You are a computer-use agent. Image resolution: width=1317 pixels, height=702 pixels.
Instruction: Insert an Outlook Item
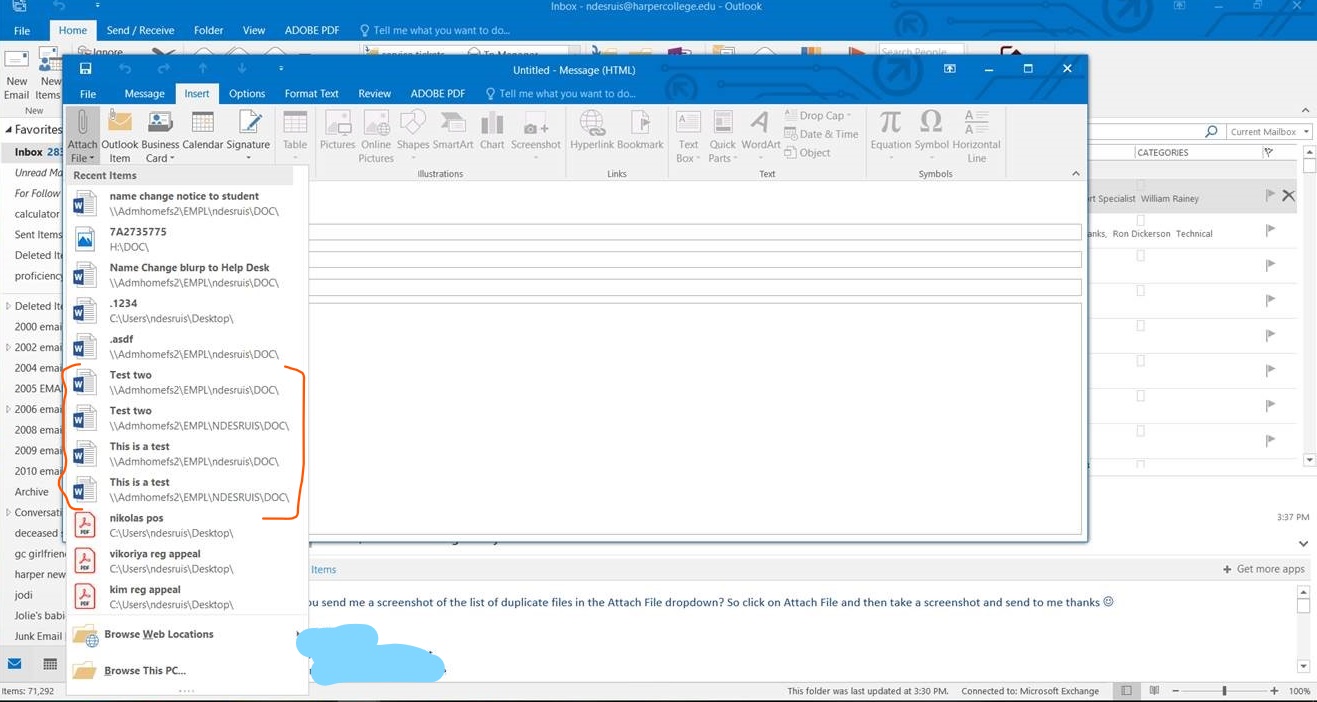tap(120, 137)
